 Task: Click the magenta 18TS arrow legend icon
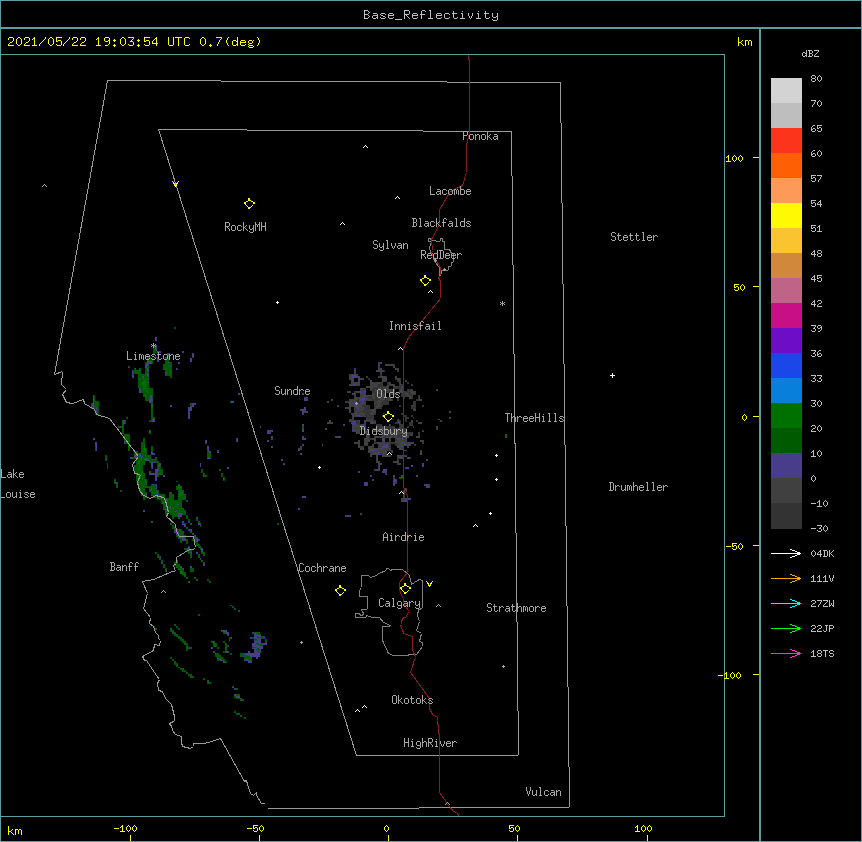point(786,653)
